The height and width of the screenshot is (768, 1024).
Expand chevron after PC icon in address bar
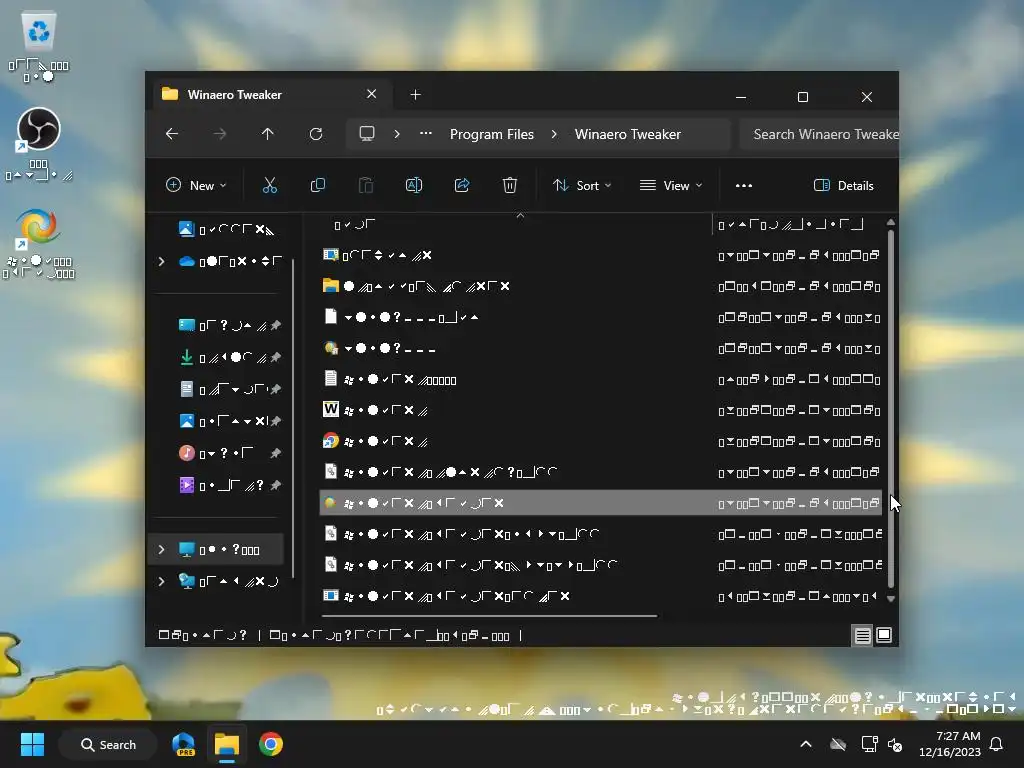[397, 134]
